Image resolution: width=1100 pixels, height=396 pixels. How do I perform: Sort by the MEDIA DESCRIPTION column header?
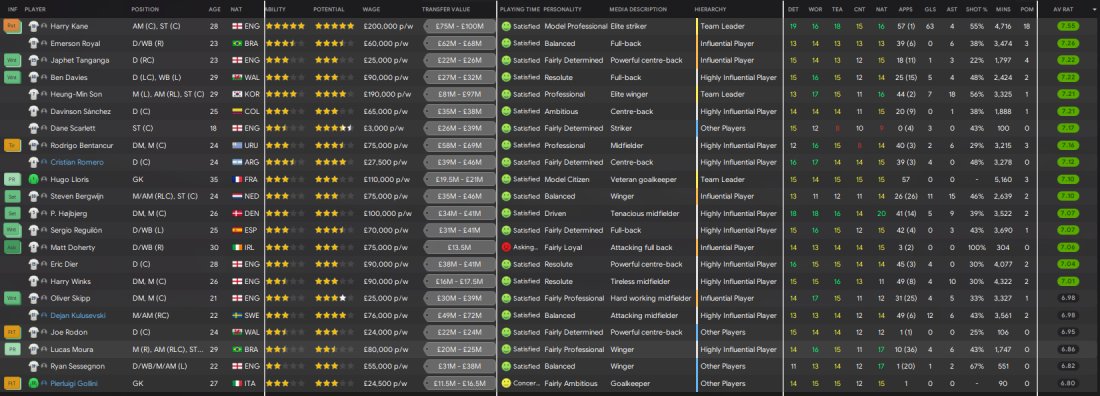point(638,9)
